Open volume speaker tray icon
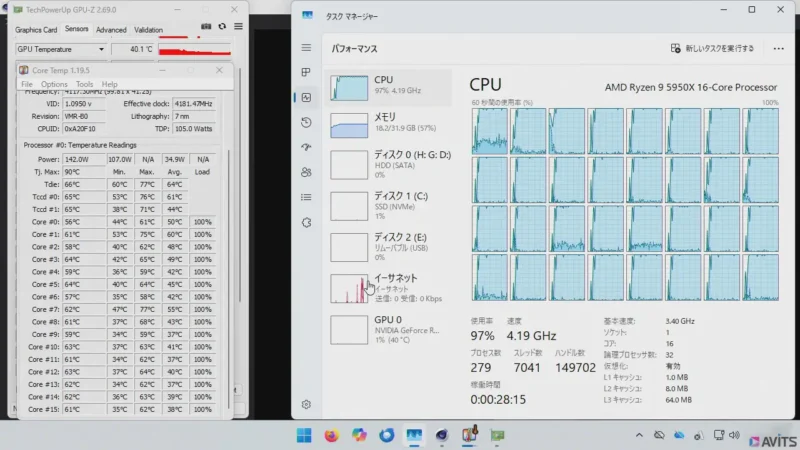Viewport: 800px width, 450px height. tap(734, 435)
